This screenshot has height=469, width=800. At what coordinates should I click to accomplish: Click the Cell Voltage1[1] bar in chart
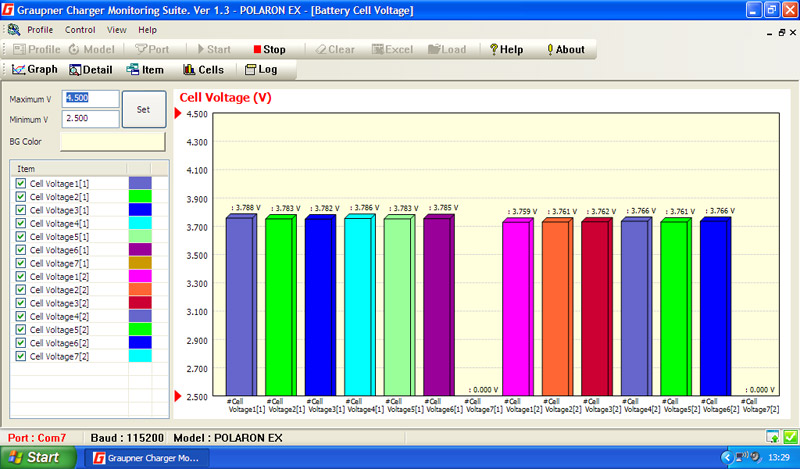pos(241,305)
